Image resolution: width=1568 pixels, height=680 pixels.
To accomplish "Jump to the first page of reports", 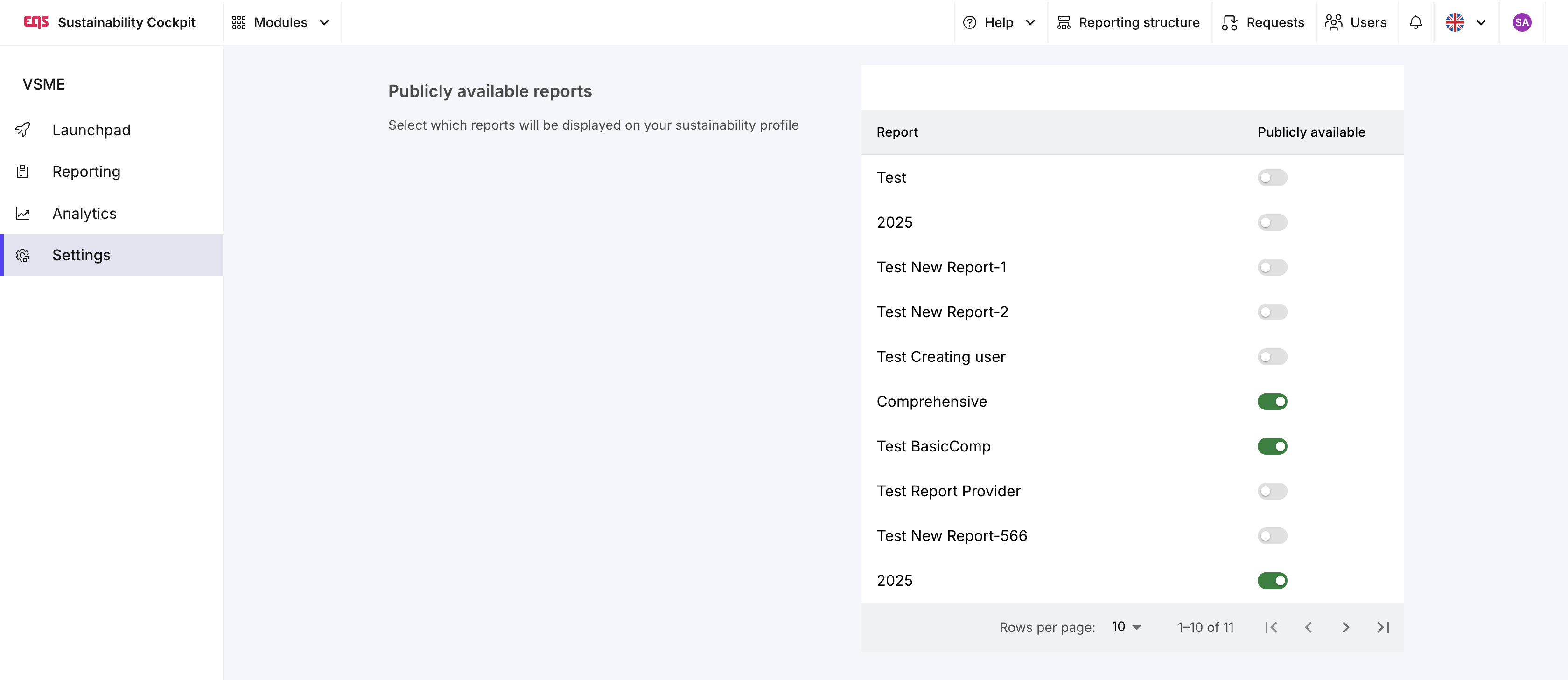I will (1271, 627).
